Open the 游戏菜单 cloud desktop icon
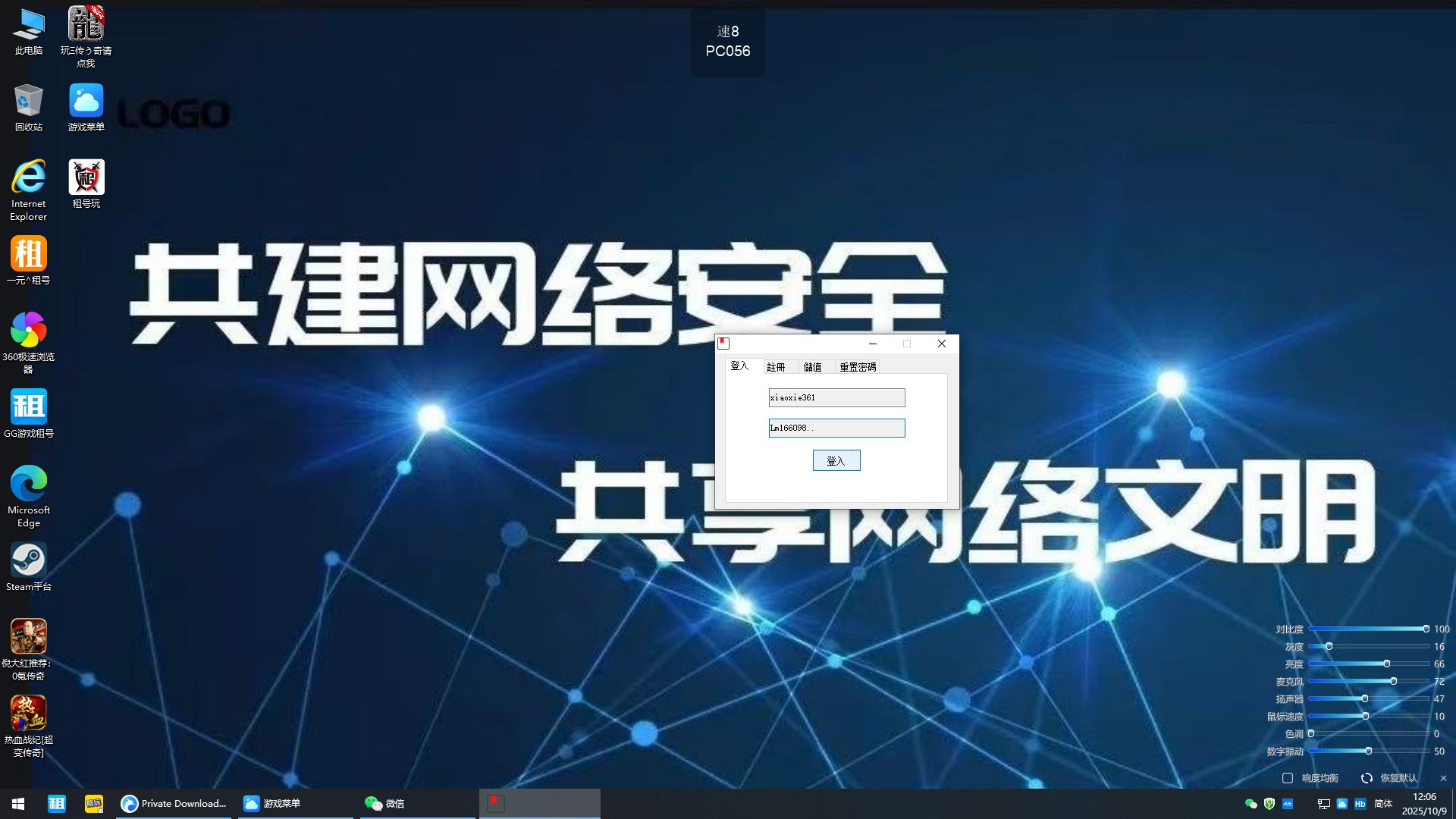 click(86, 101)
